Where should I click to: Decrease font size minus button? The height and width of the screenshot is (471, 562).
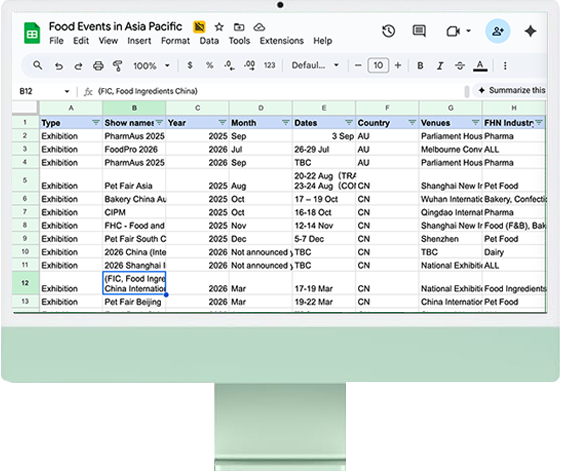point(358,66)
